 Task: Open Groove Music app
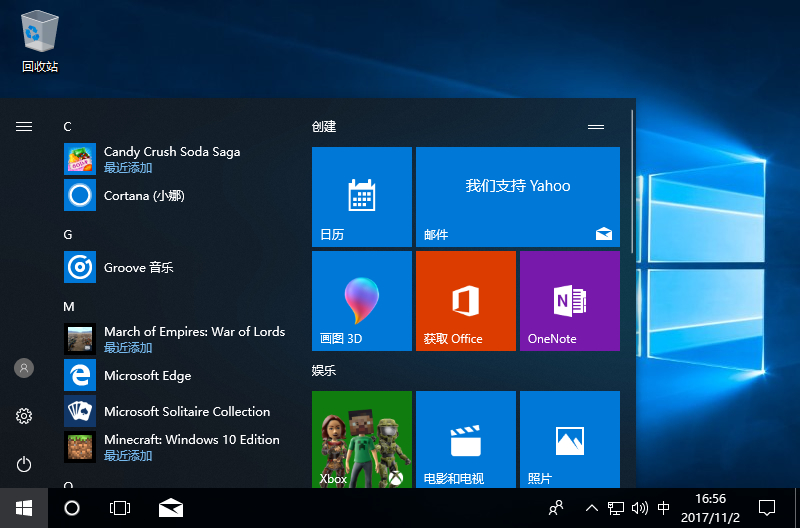tap(138, 268)
